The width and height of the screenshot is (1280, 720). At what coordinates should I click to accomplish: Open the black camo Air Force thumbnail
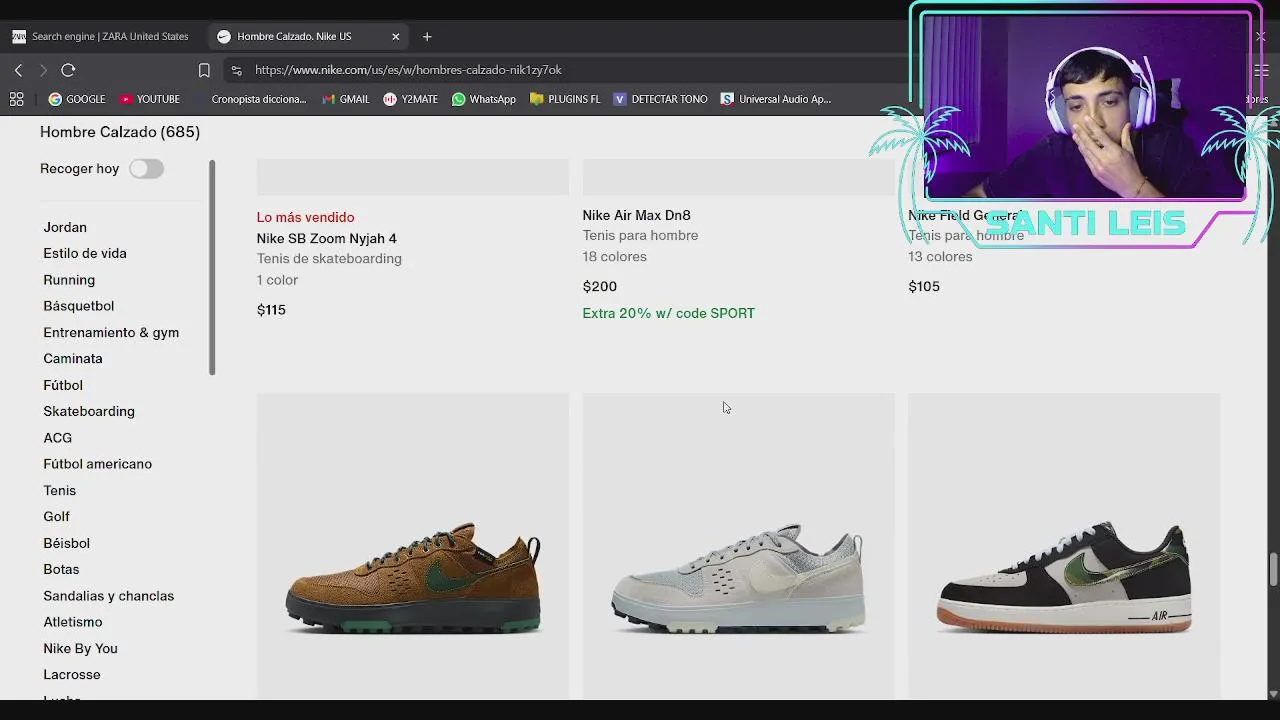pos(1064,546)
